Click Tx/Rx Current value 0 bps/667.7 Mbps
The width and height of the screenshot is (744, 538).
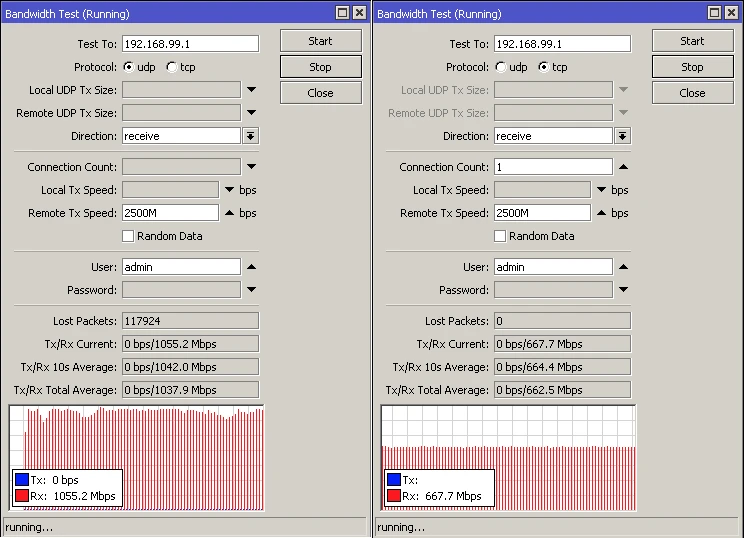click(x=562, y=344)
